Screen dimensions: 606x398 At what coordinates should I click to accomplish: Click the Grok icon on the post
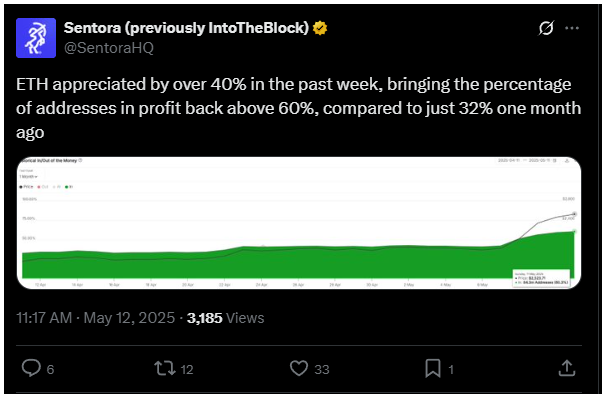tap(546, 28)
